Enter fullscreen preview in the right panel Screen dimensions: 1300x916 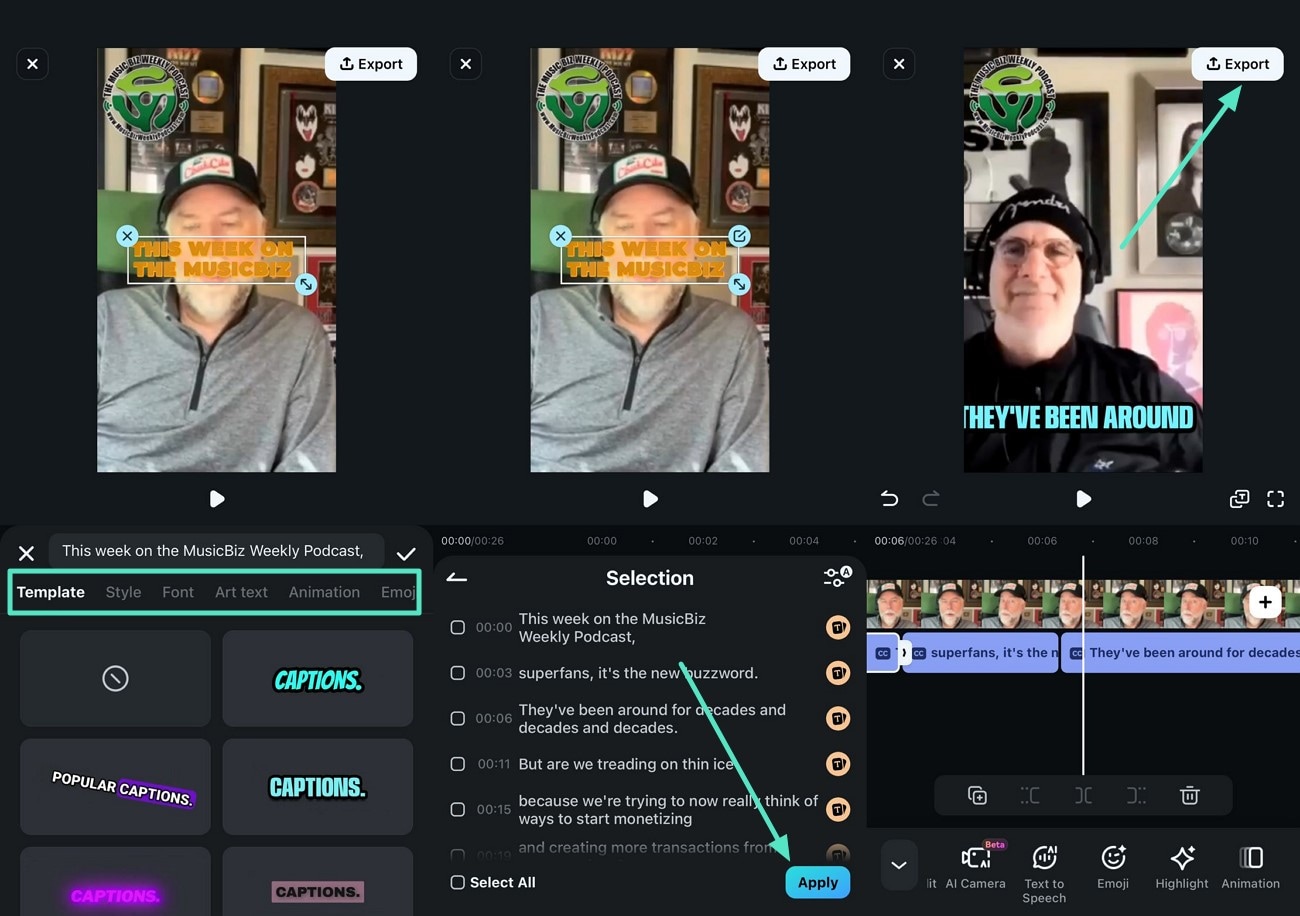pos(1275,499)
